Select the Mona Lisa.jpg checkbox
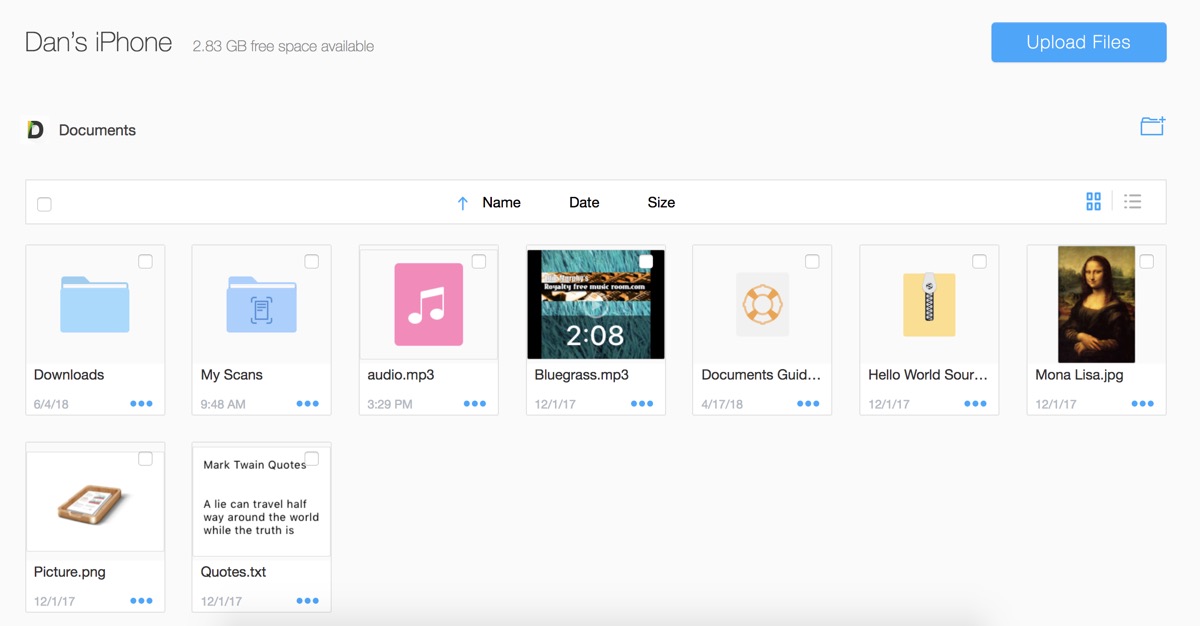1200x626 pixels. click(1146, 262)
